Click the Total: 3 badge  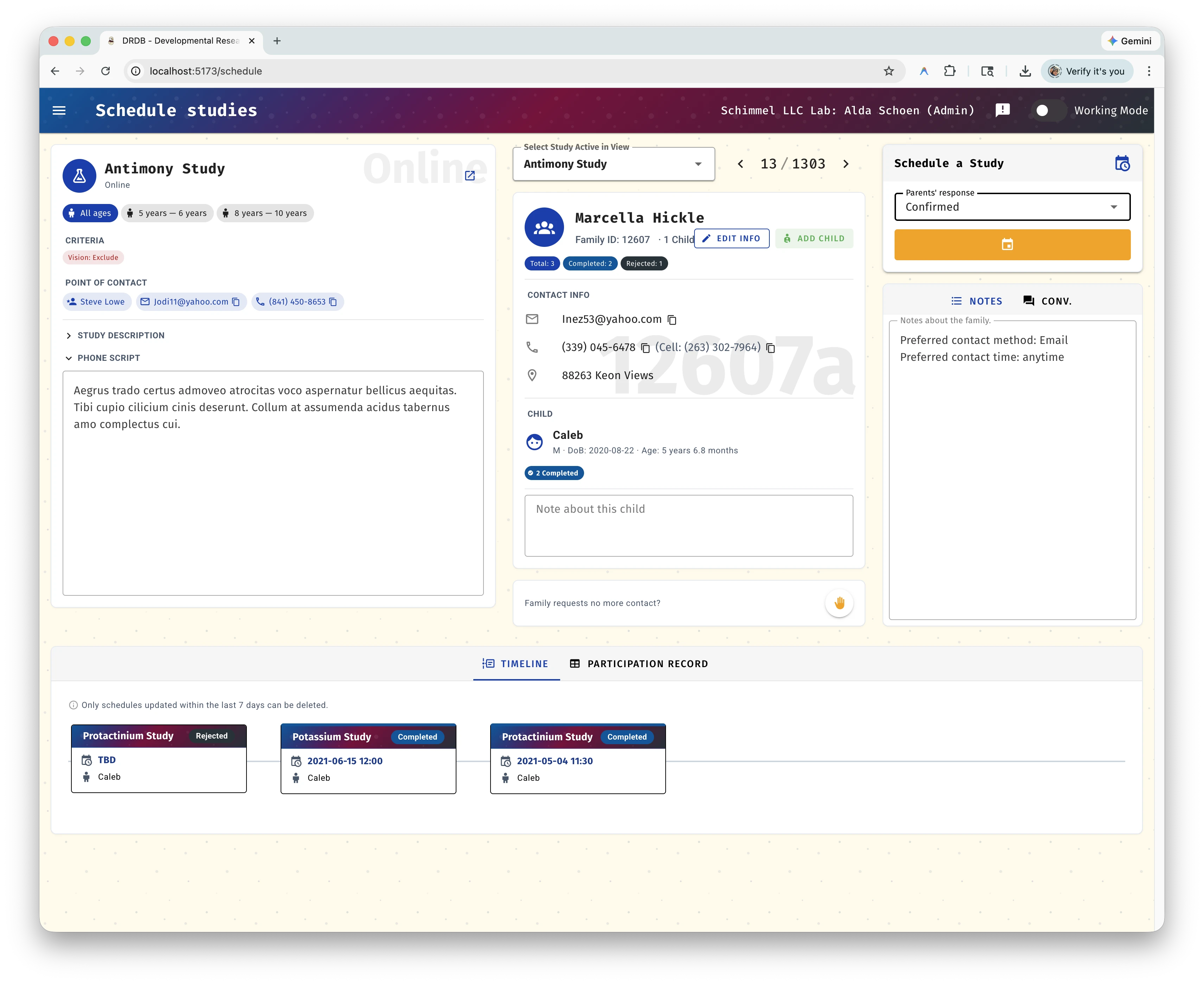(542, 263)
